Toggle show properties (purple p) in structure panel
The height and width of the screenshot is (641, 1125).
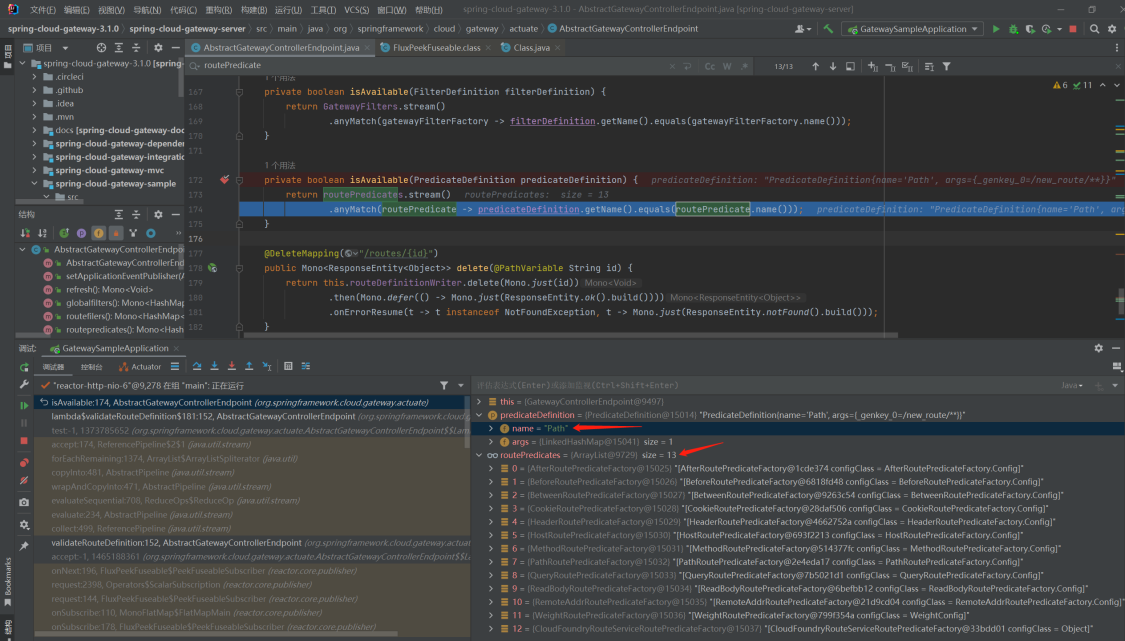click(x=81, y=233)
